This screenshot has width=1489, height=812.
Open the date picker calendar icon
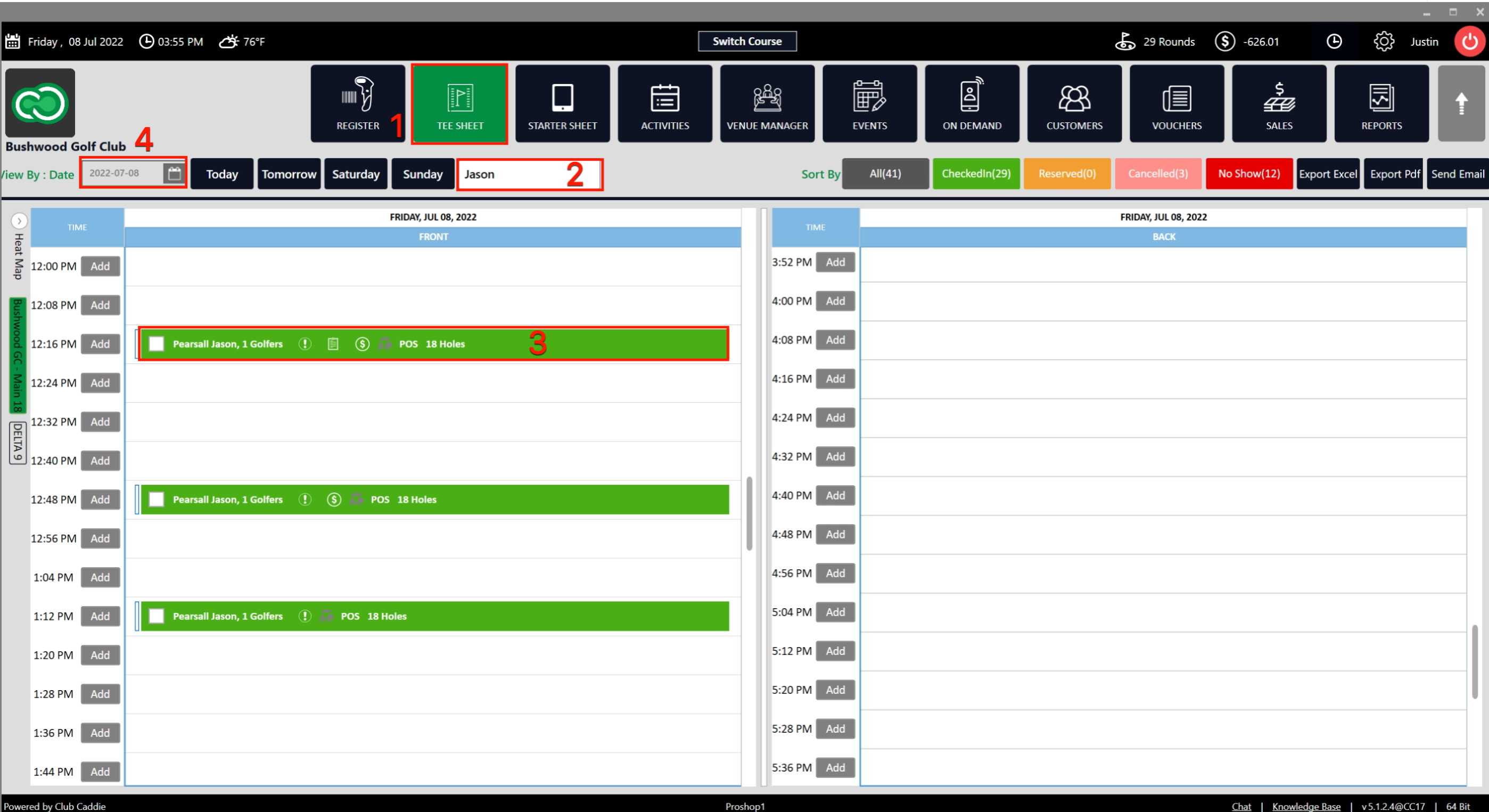(174, 173)
